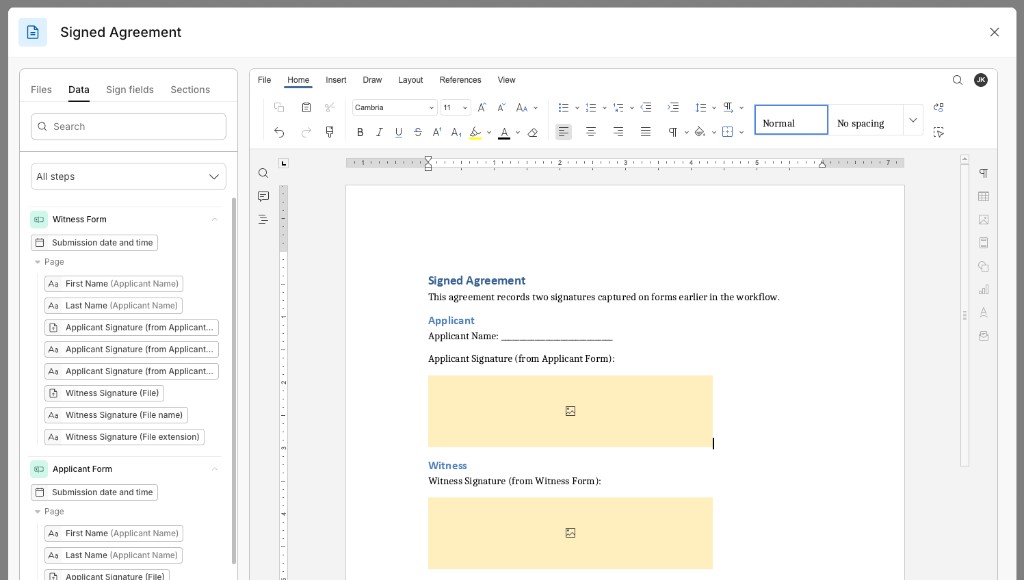Collapse Page tree under Witness Form

(x=37, y=262)
